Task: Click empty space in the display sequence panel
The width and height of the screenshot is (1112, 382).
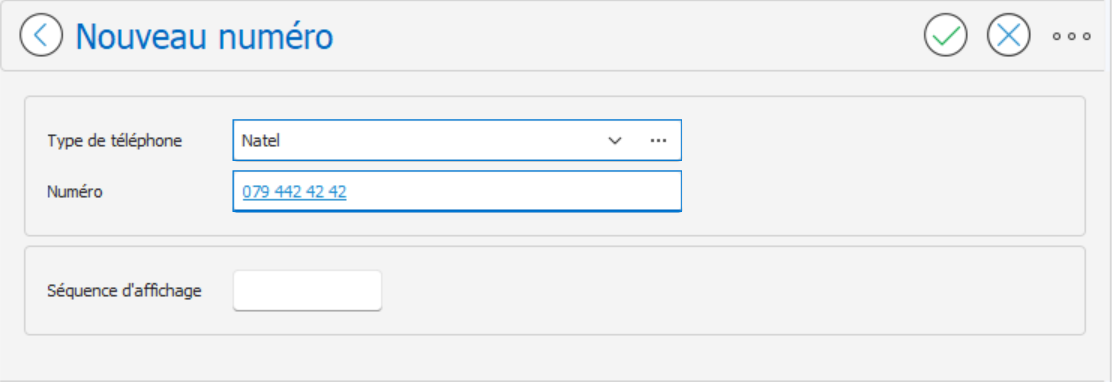Action: [x=730, y=291]
